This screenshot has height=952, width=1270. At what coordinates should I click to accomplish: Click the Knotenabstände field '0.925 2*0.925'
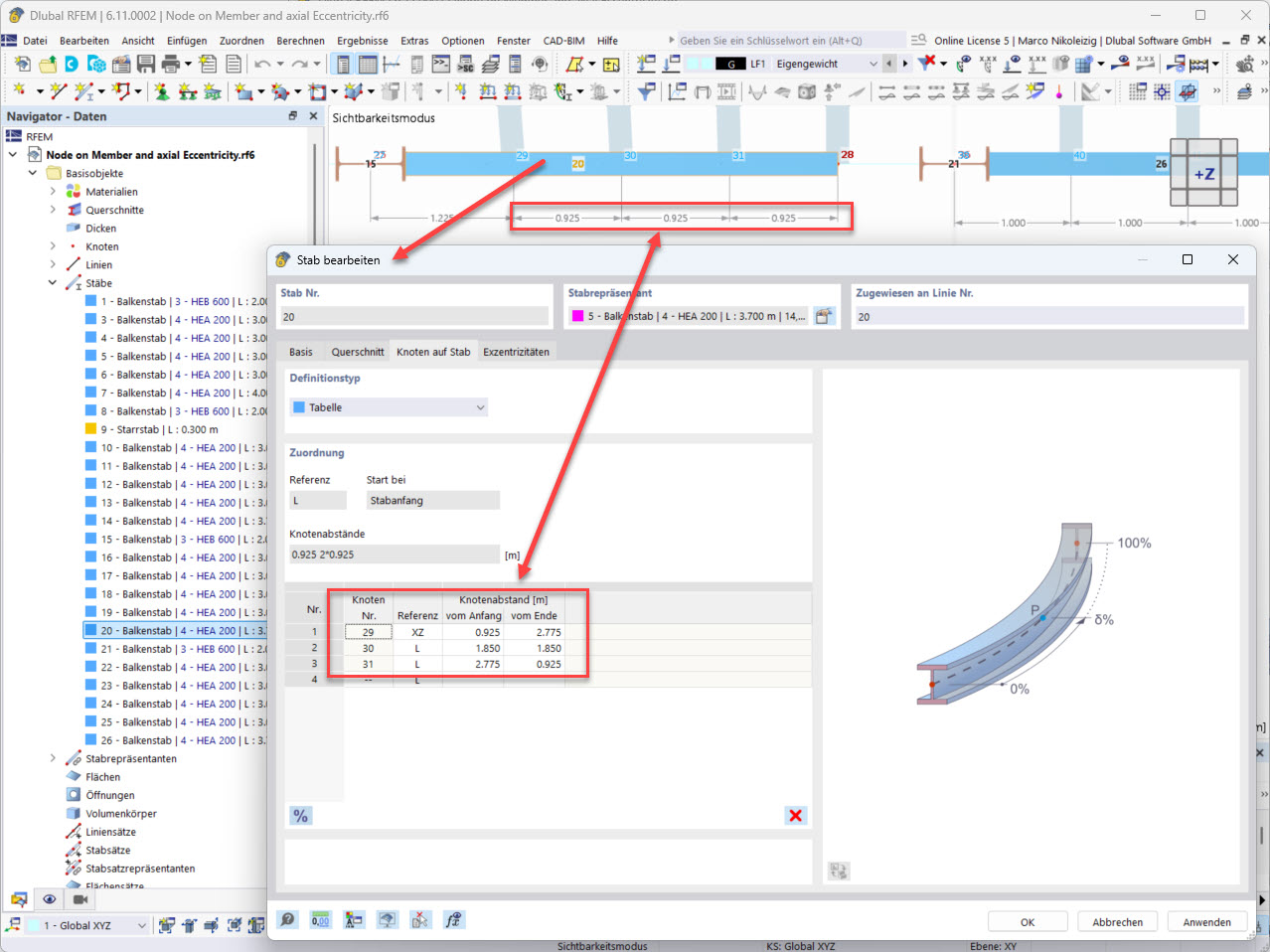[394, 555]
